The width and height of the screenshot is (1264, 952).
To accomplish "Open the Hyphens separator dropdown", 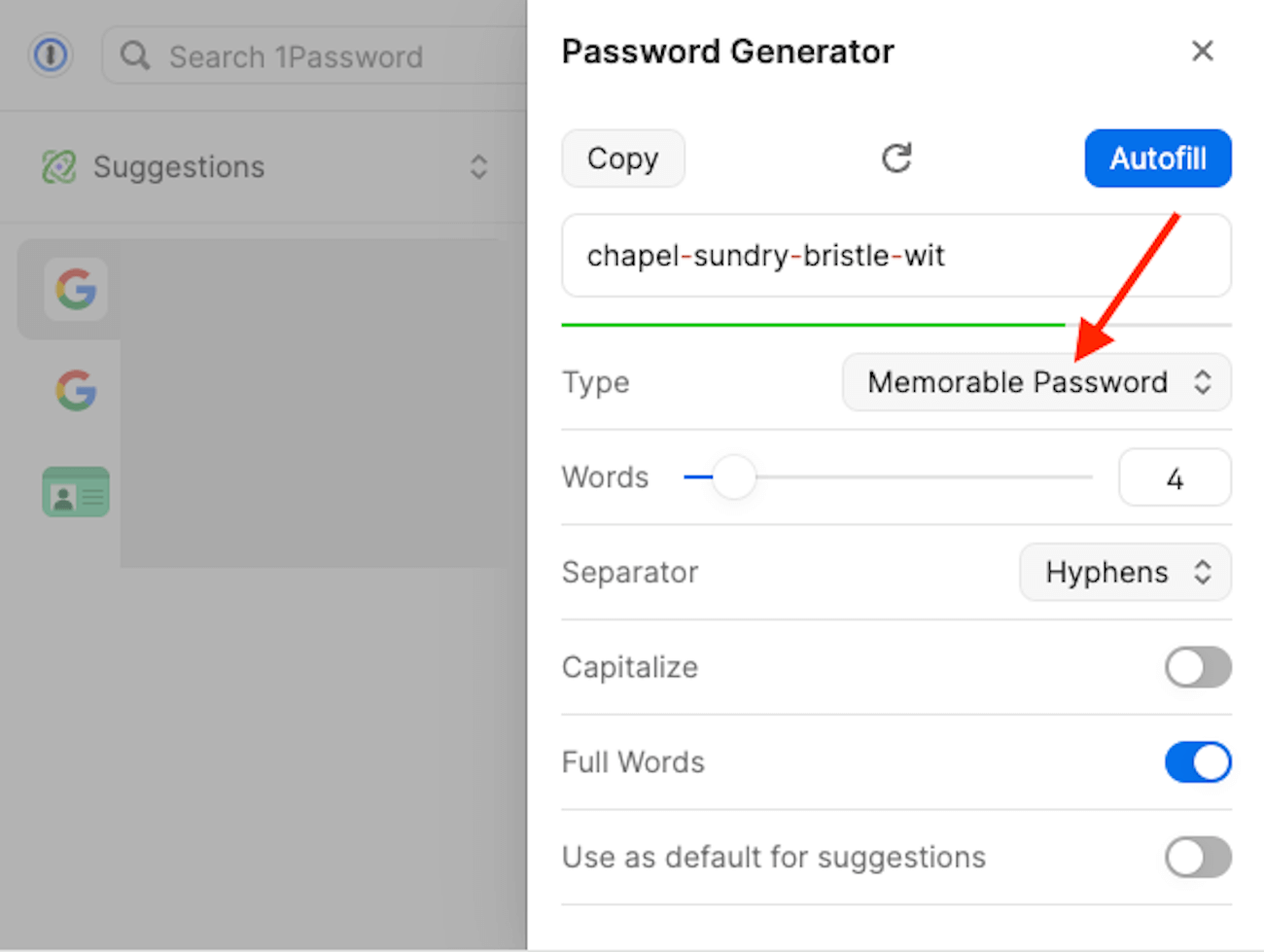I will click(1125, 573).
